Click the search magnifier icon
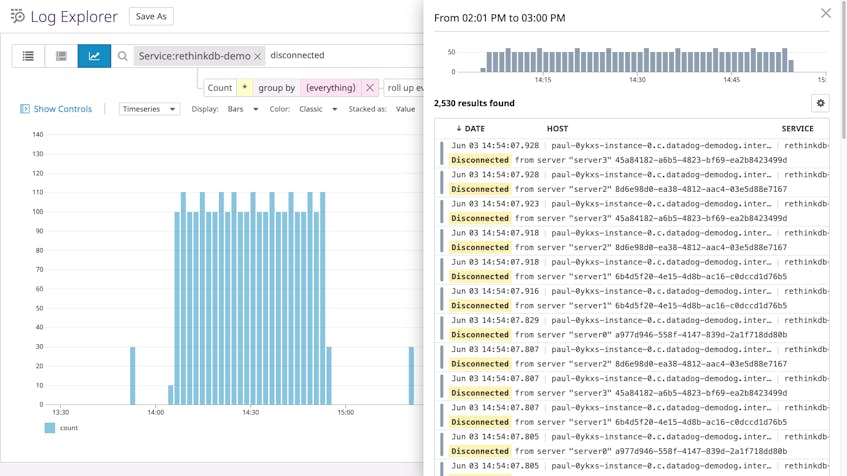 click(123, 56)
